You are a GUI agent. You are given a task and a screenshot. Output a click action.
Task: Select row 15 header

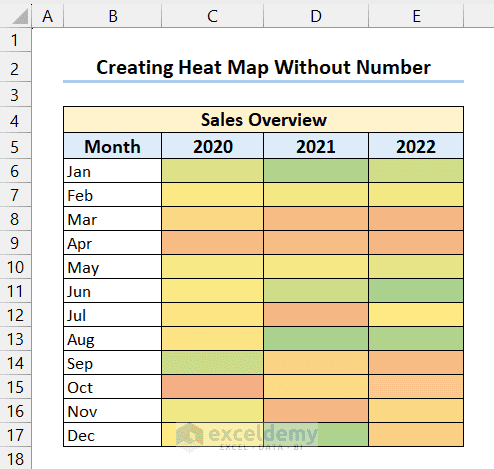(x=15, y=387)
